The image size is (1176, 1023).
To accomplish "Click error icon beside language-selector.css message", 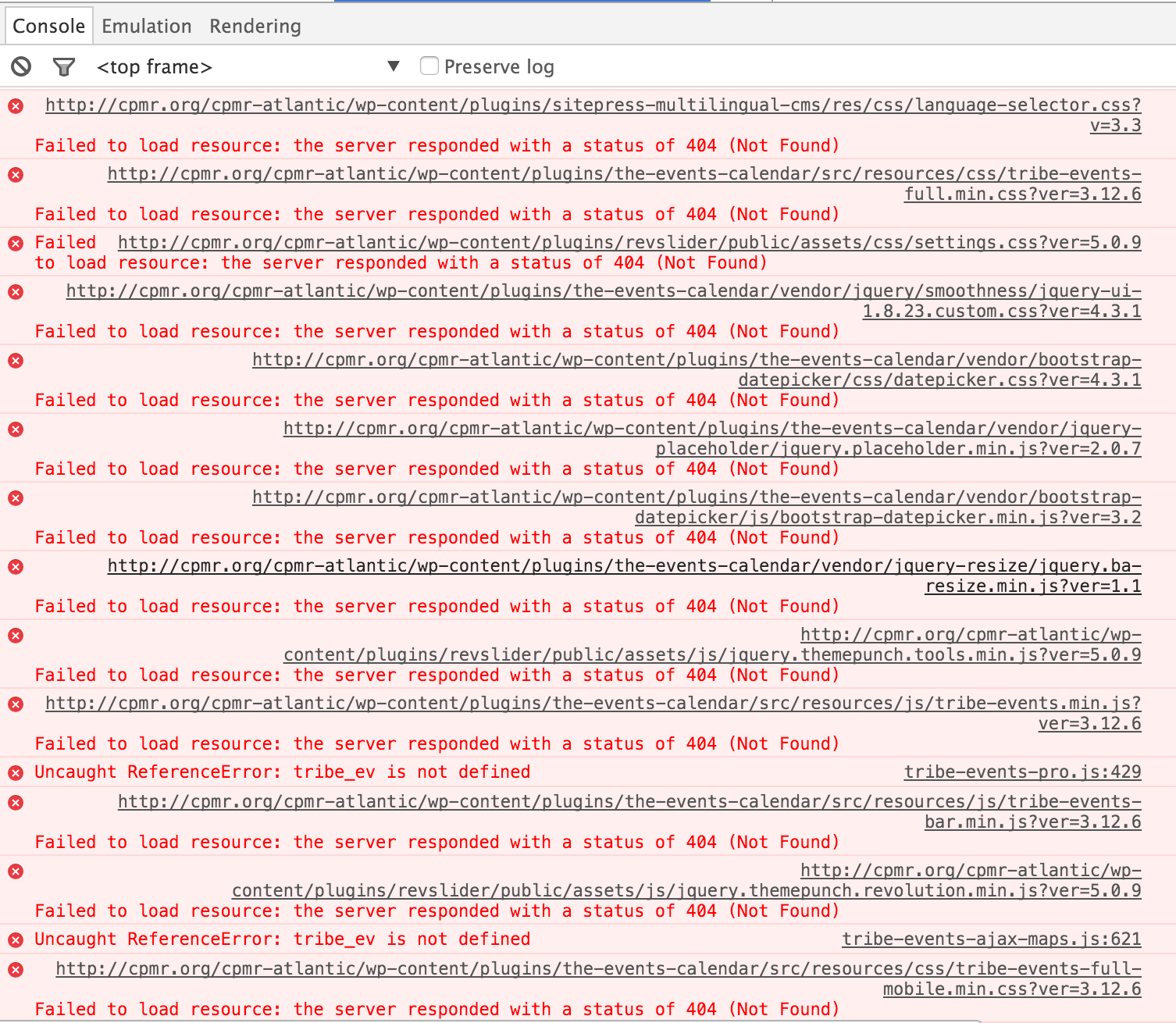I will pyautogui.click(x=16, y=106).
